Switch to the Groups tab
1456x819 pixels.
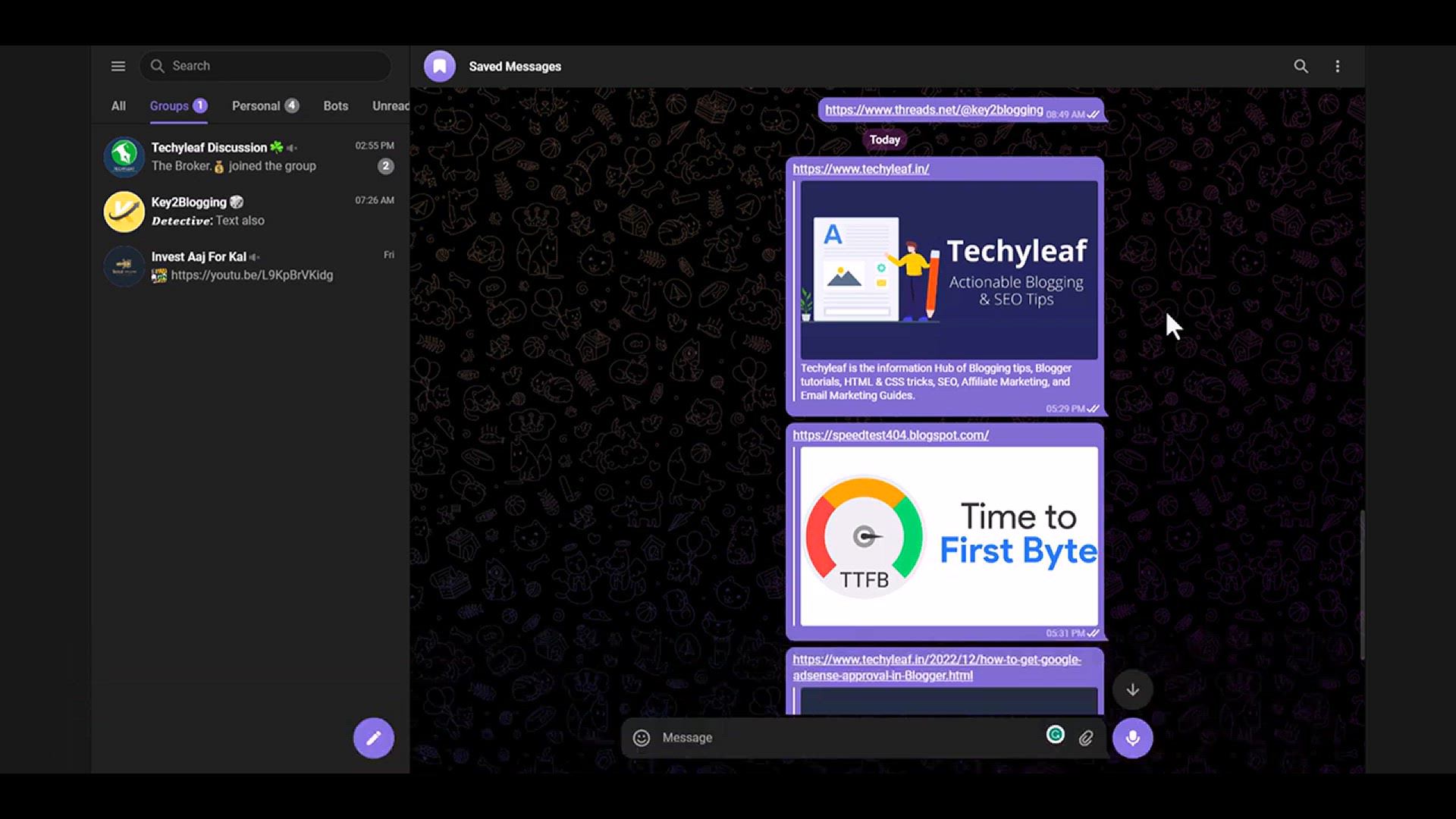pos(178,106)
